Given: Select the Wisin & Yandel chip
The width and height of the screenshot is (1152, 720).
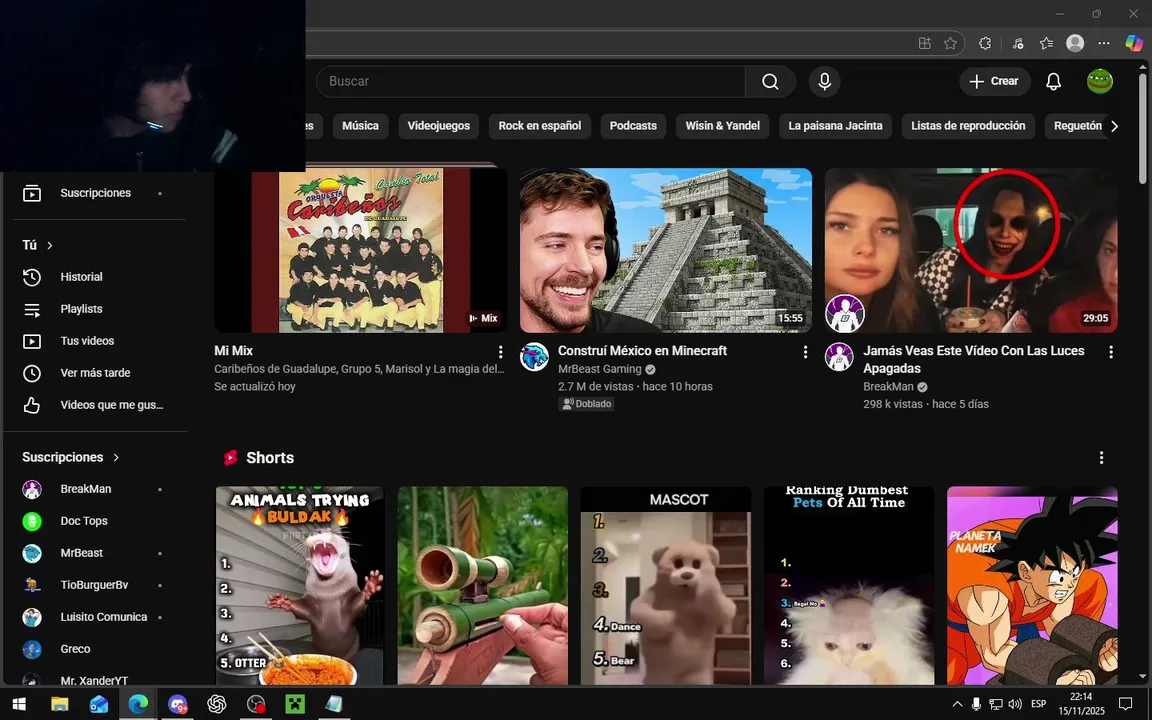Looking at the screenshot, I should coord(722,126).
